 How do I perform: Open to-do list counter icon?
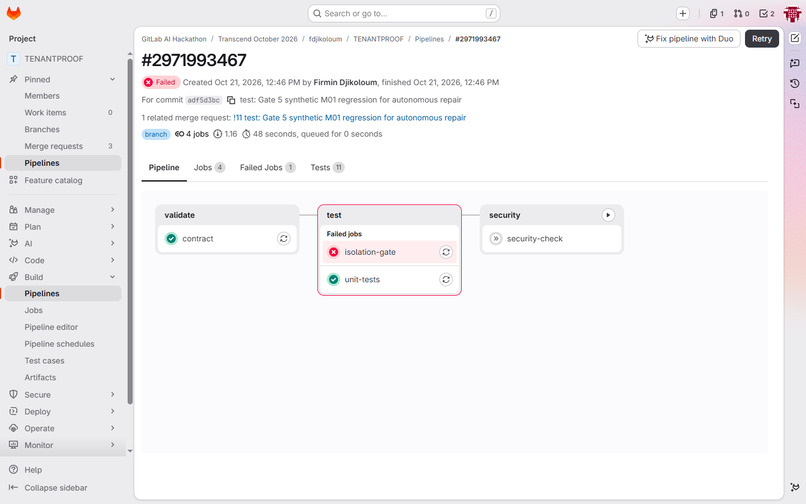tap(766, 14)
